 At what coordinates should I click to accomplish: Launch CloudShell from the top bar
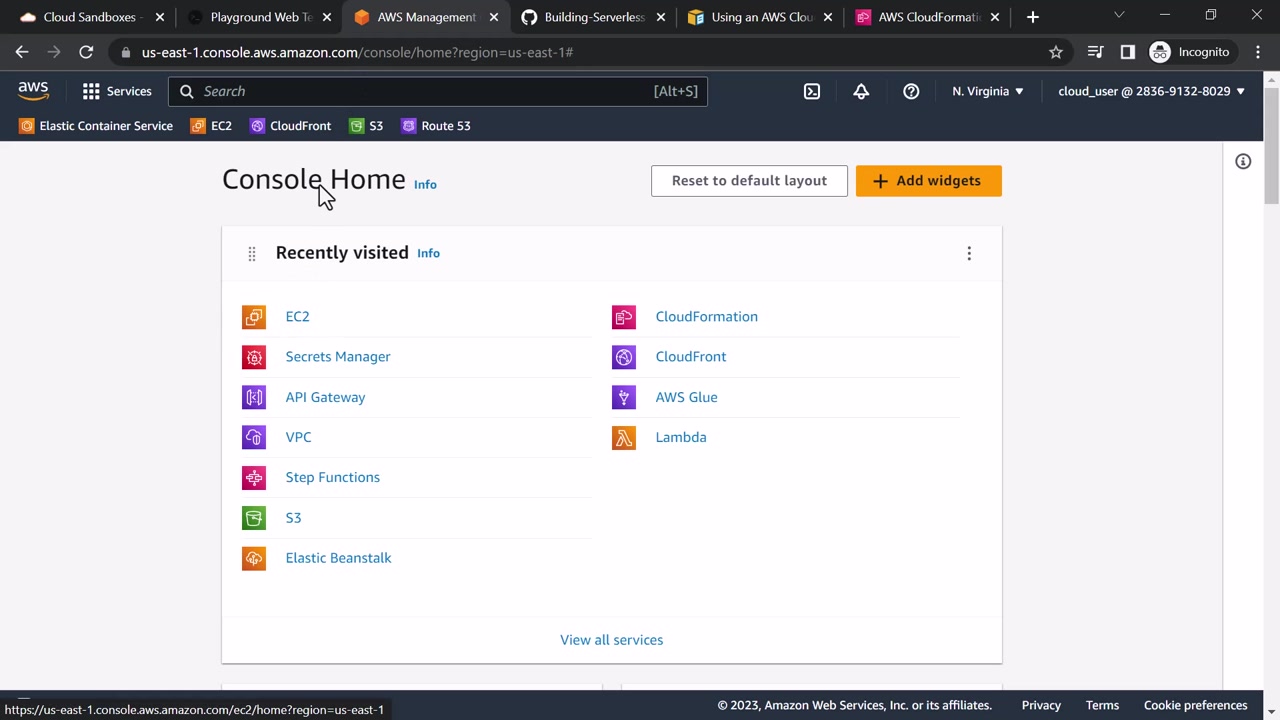(x=812, y=91)
